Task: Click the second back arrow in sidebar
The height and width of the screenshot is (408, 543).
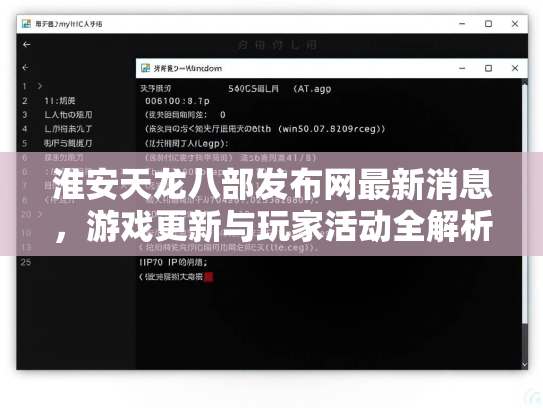Action: click(x=25, y=67)
